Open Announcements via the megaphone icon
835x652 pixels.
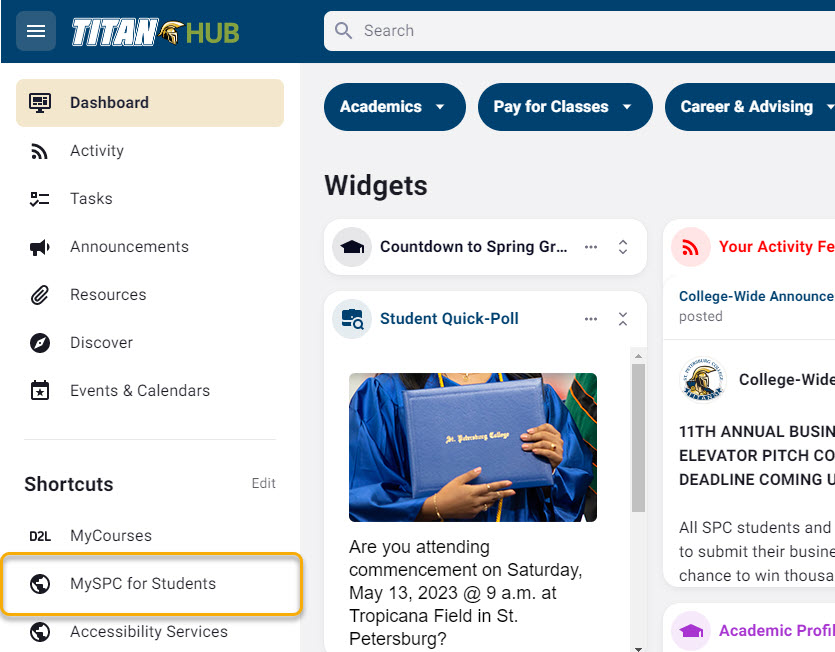point(40,246)
